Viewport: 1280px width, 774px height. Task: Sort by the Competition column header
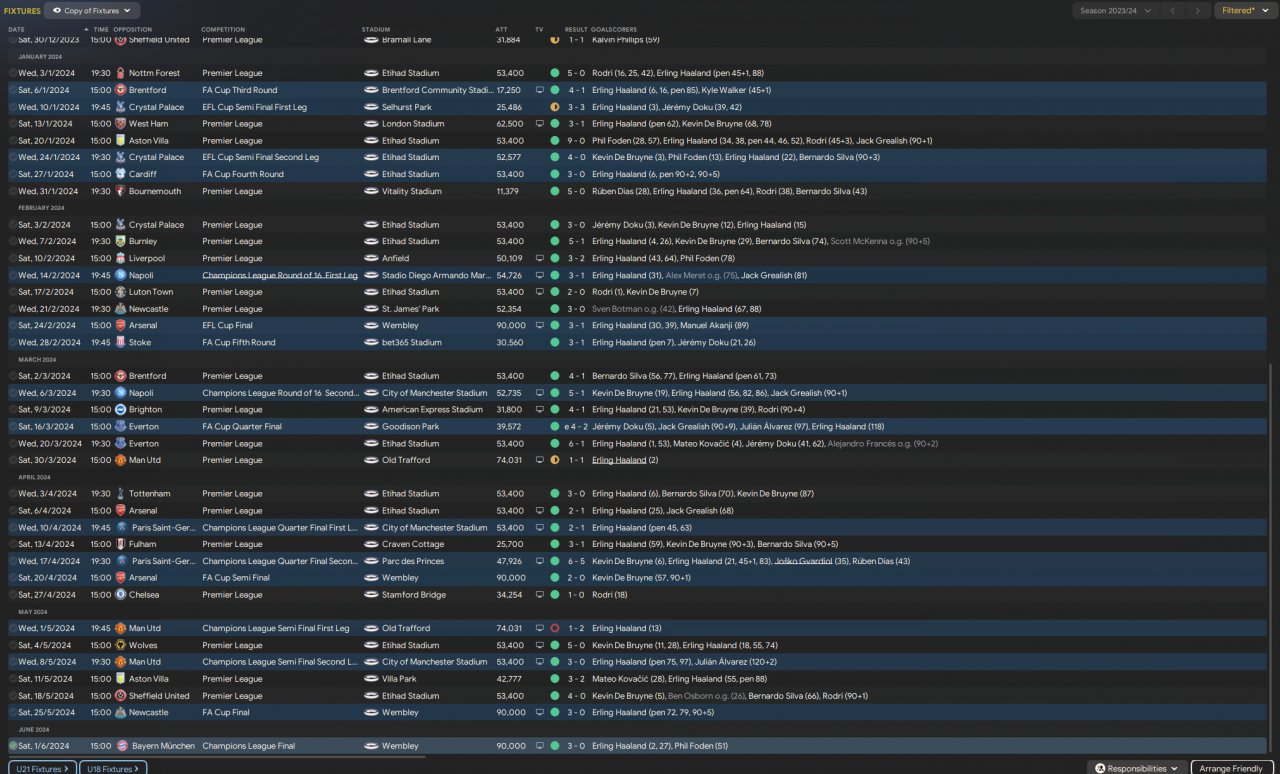click(223, 29)
